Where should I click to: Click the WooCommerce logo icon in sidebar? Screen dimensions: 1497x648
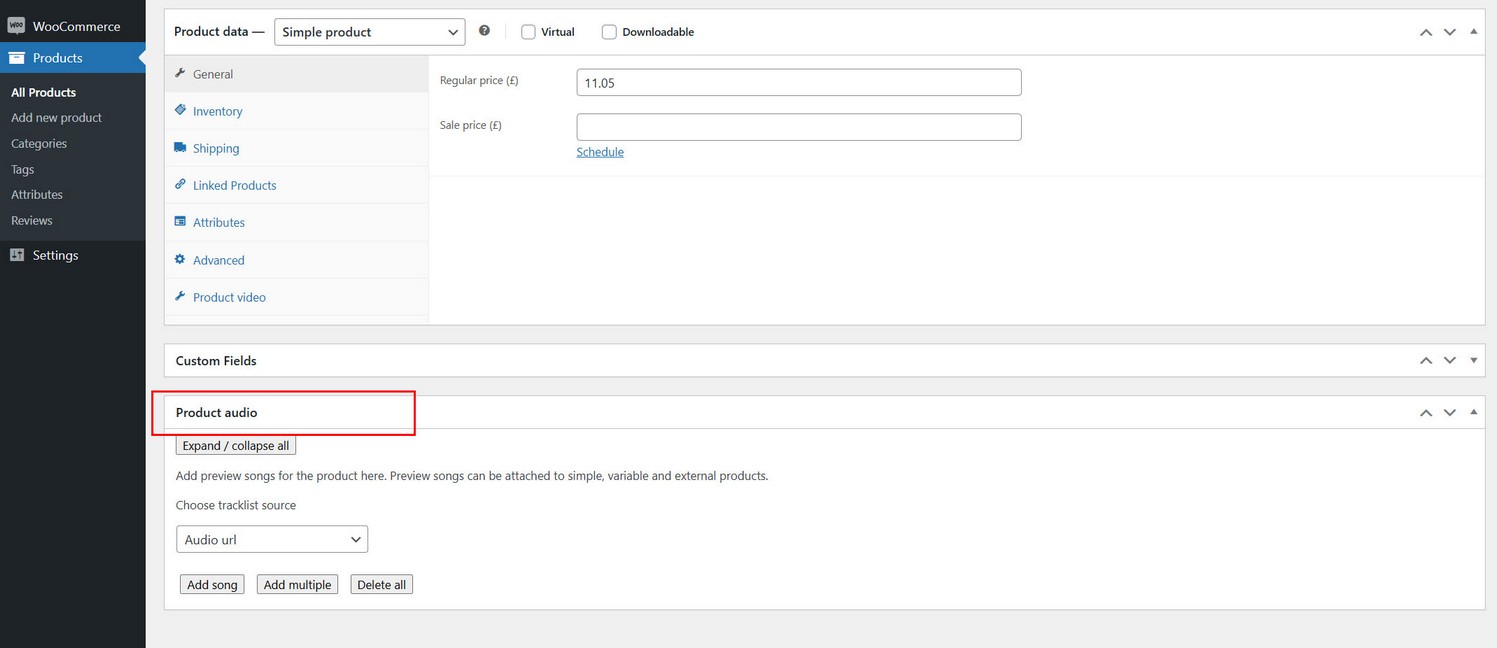[16, 26]
